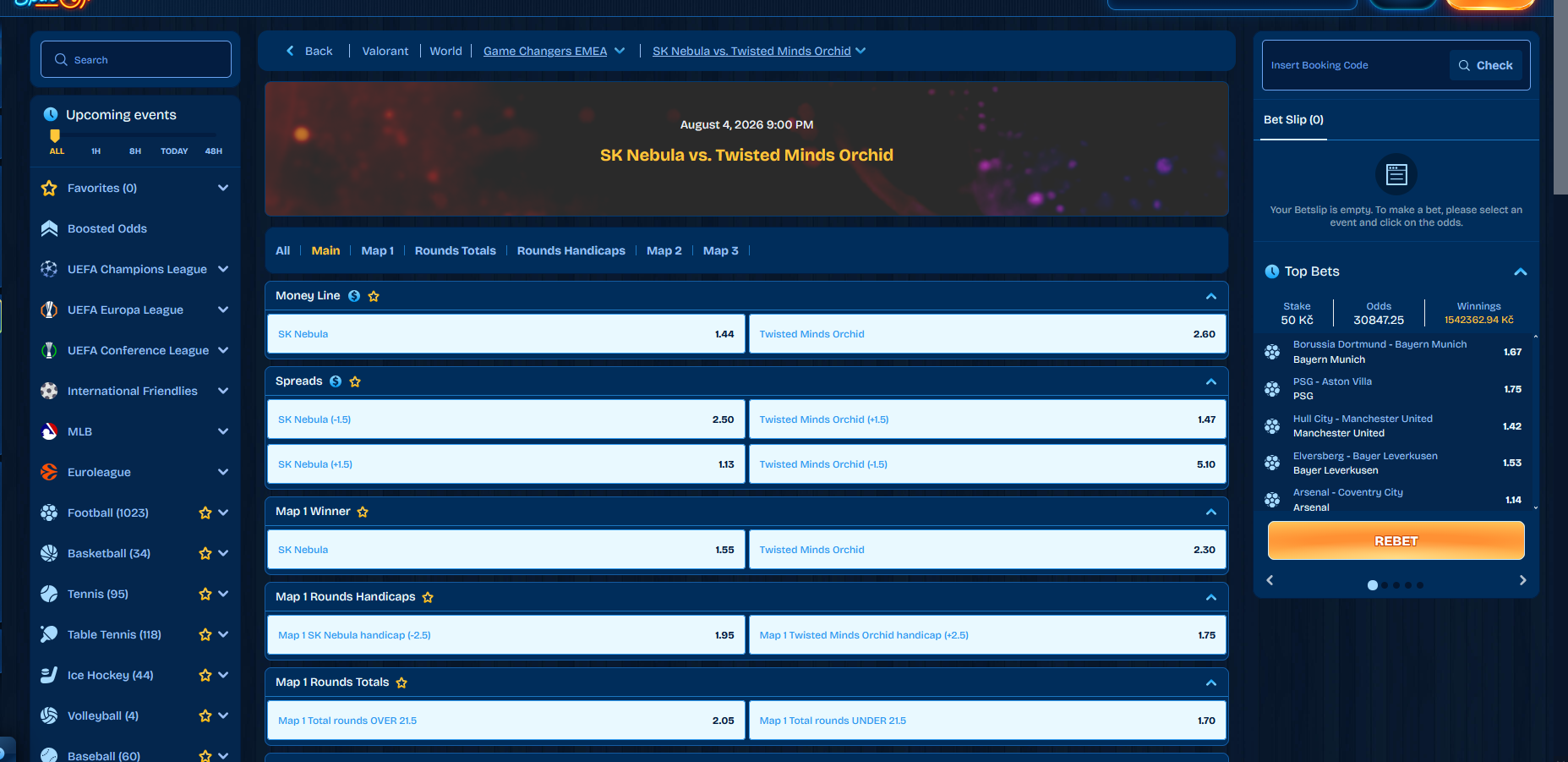Click the Boosted Odds icon

click(49, 228)
